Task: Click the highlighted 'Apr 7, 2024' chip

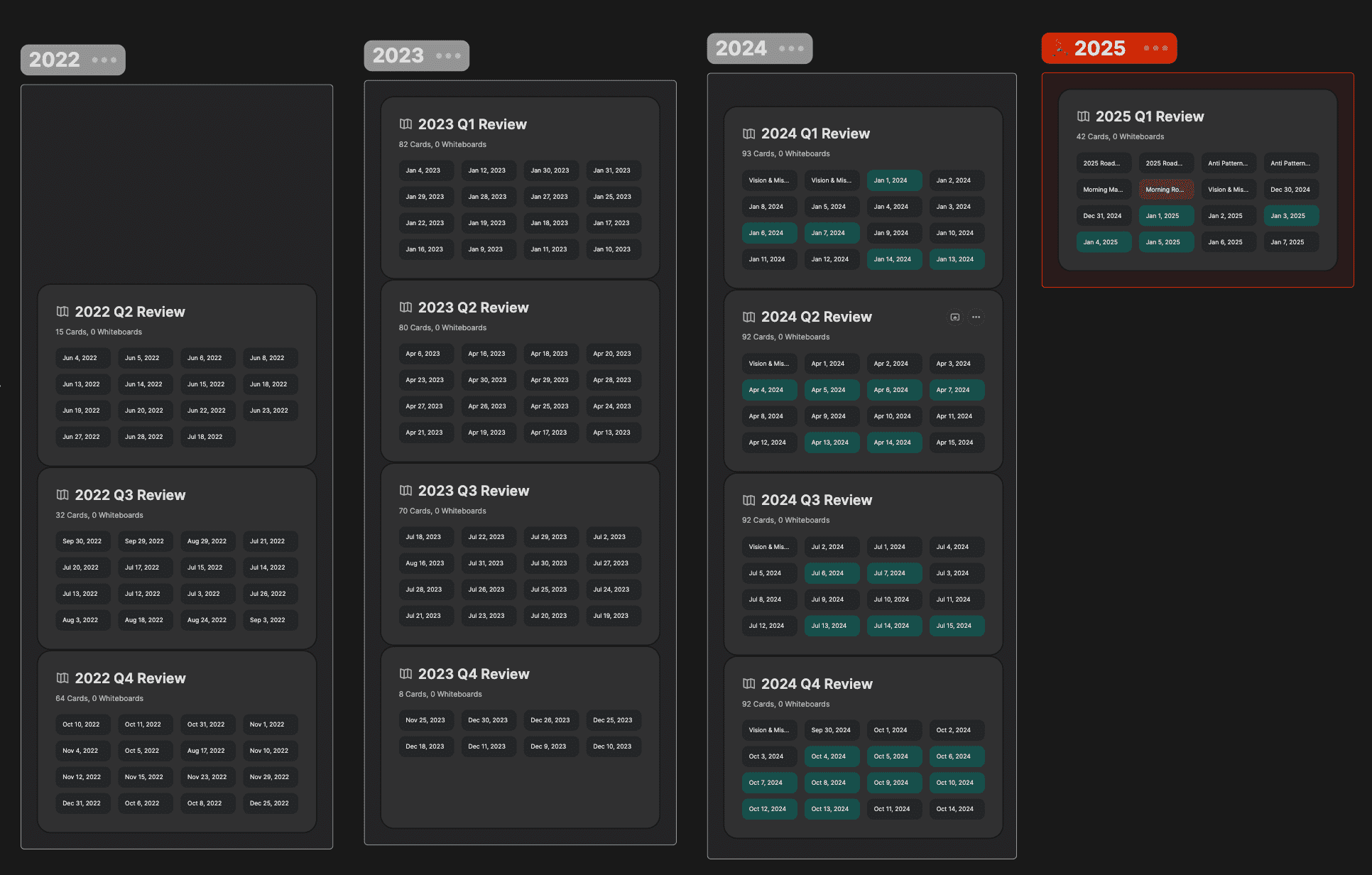Action: point(957,390)
